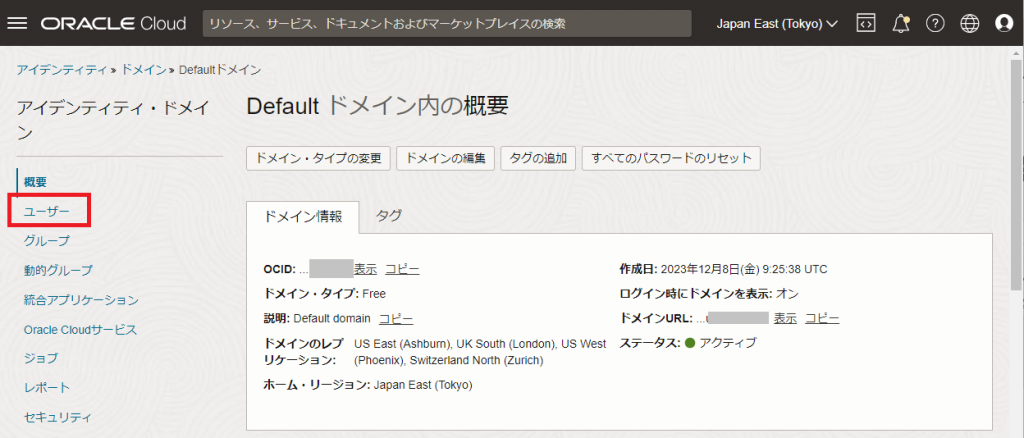Viewport: 1024px width, 438px height.
Task: Go to アイデンティティ breadcrumb link
Action: point(61,69)
